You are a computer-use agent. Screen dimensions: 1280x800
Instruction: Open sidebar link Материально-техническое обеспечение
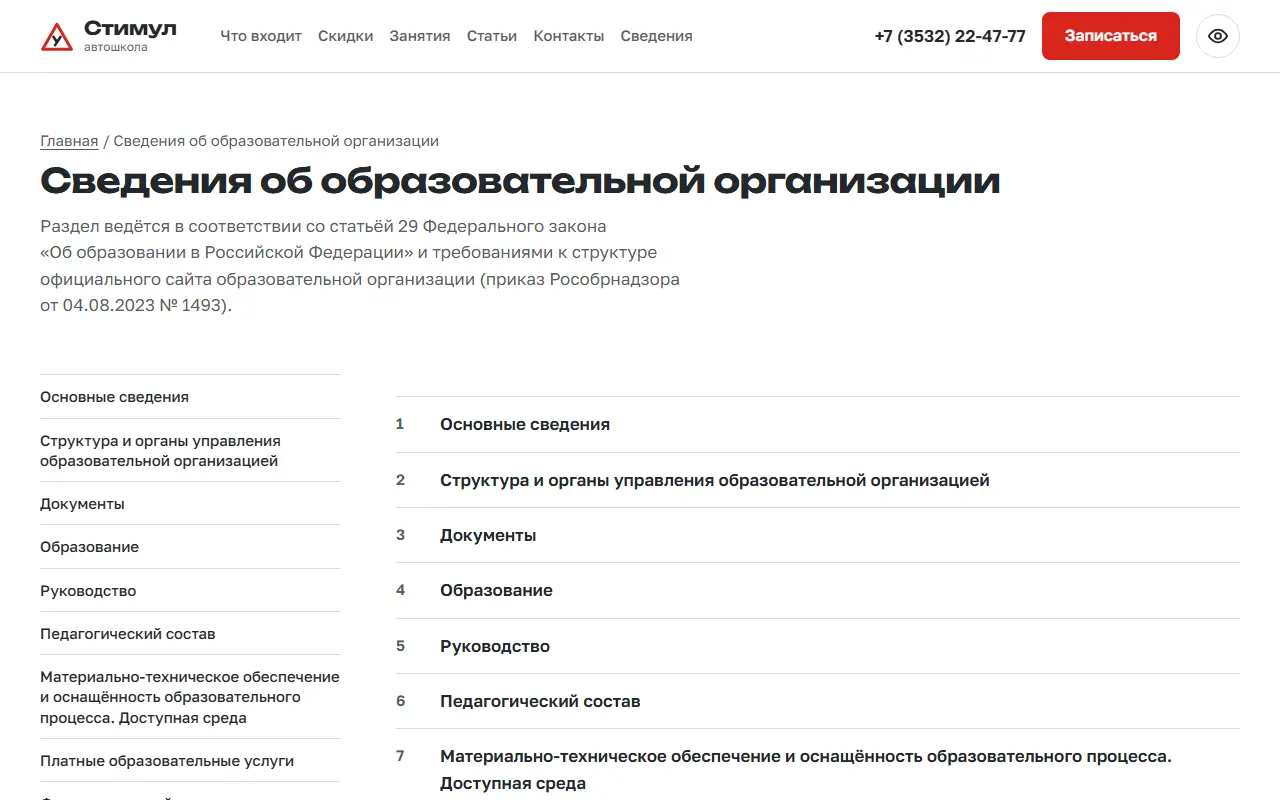click(x=190, y=698)
